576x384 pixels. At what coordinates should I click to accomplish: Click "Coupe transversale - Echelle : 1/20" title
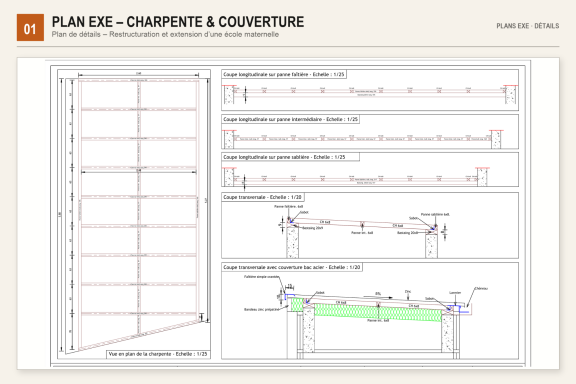[x=262, y=197]
